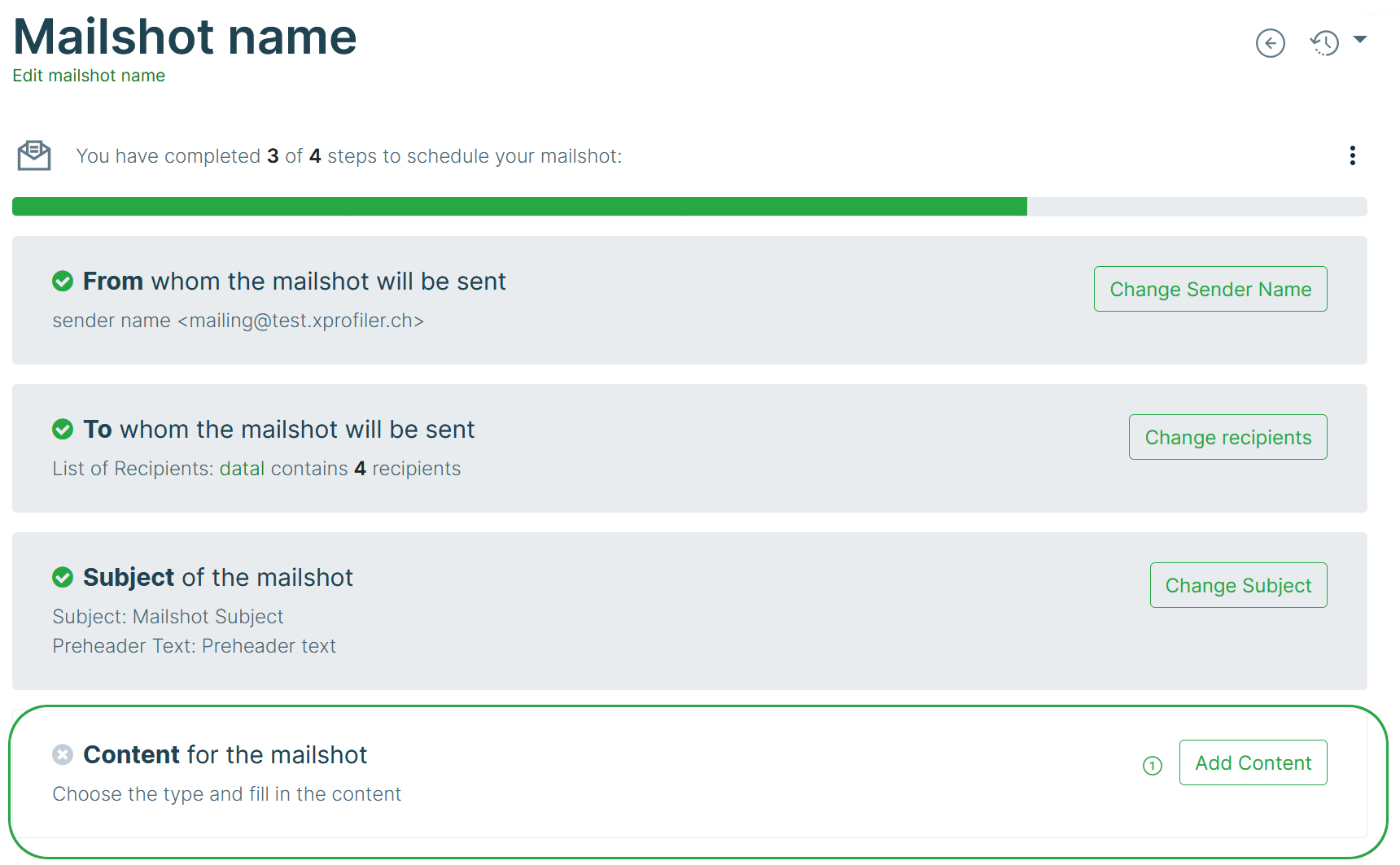
Task: Click the numbered info circle icon
Action: [x=1152, y=766]
